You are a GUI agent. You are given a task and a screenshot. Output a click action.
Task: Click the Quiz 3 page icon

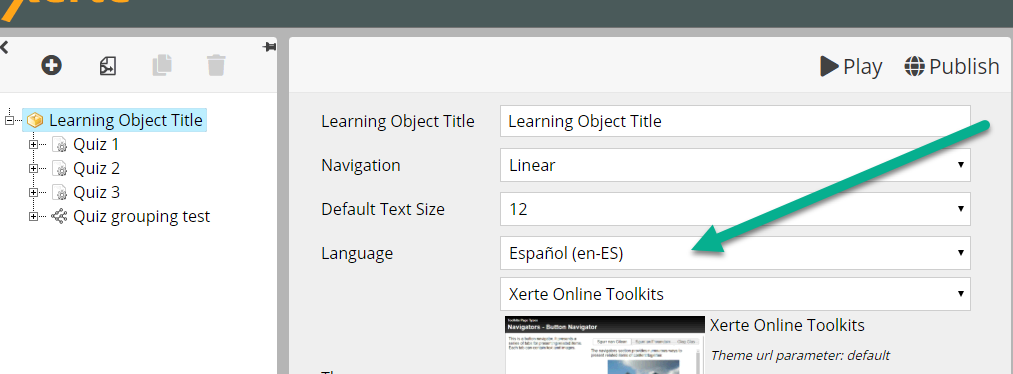59,192
